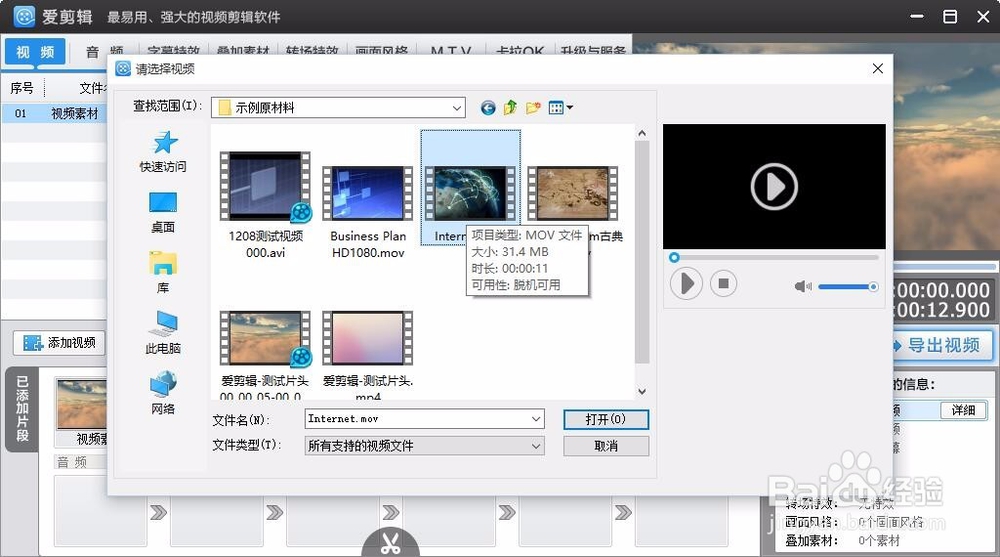Adjust the preview volume slider
The height and width of the screenshot is (557, 1000).
(x=849, y=286)
